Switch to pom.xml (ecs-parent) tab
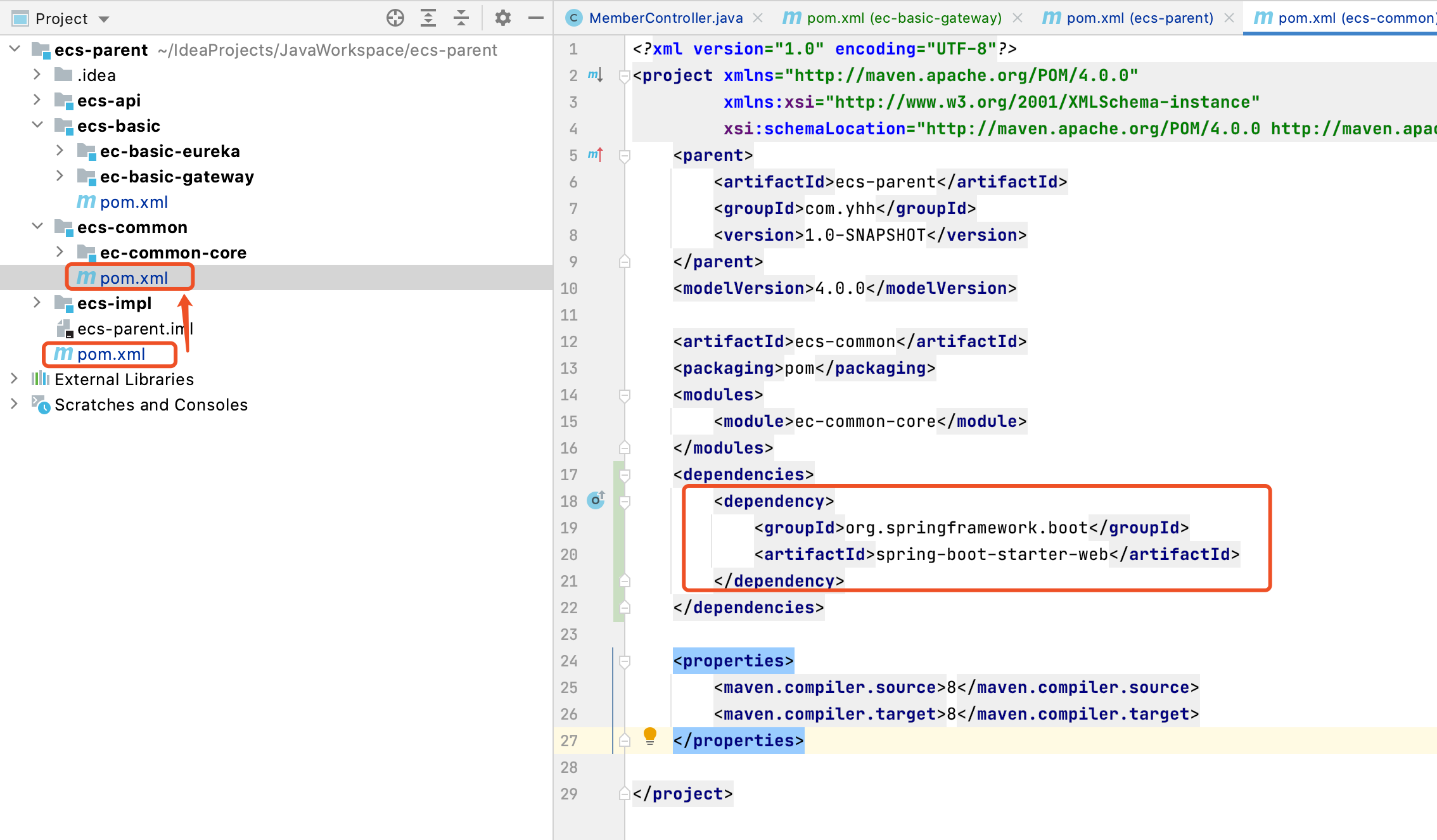The image size is (1437, 840). click(1139, 18)
